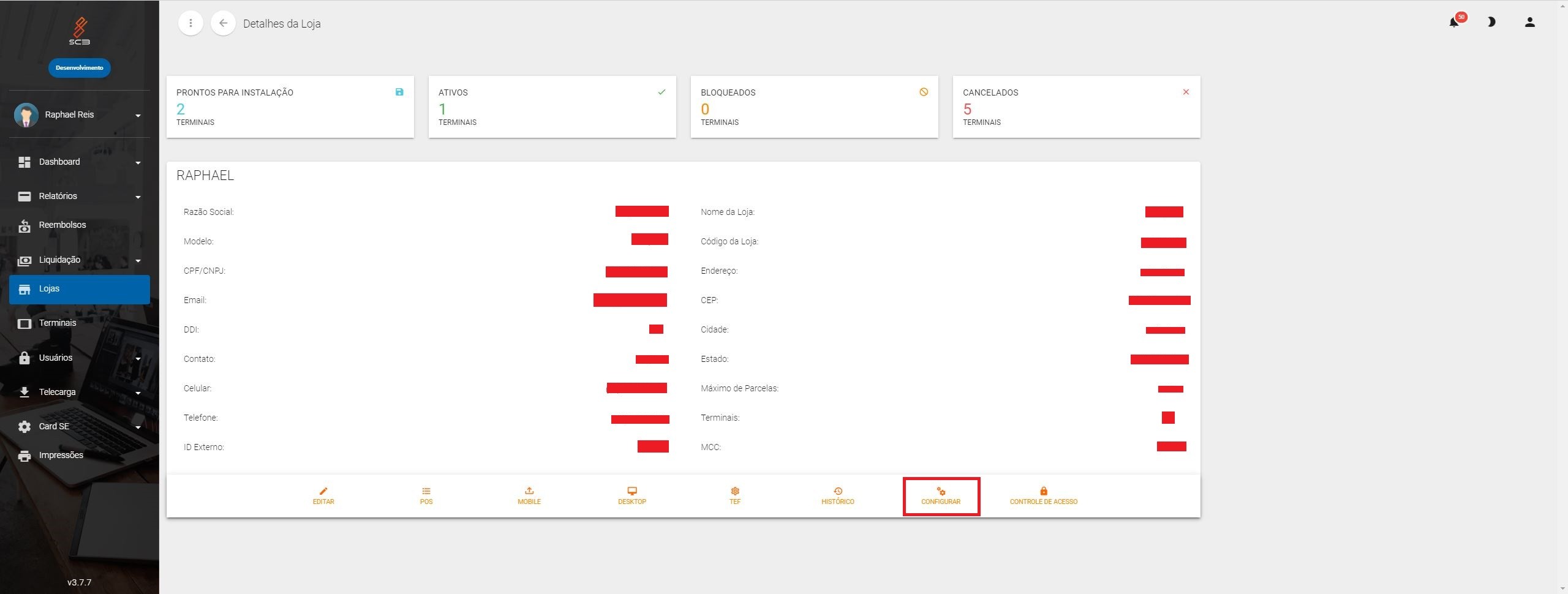This screenshot has height=594, width=1568.
Task: Open the Histórico action
Action: coord(838,496)
